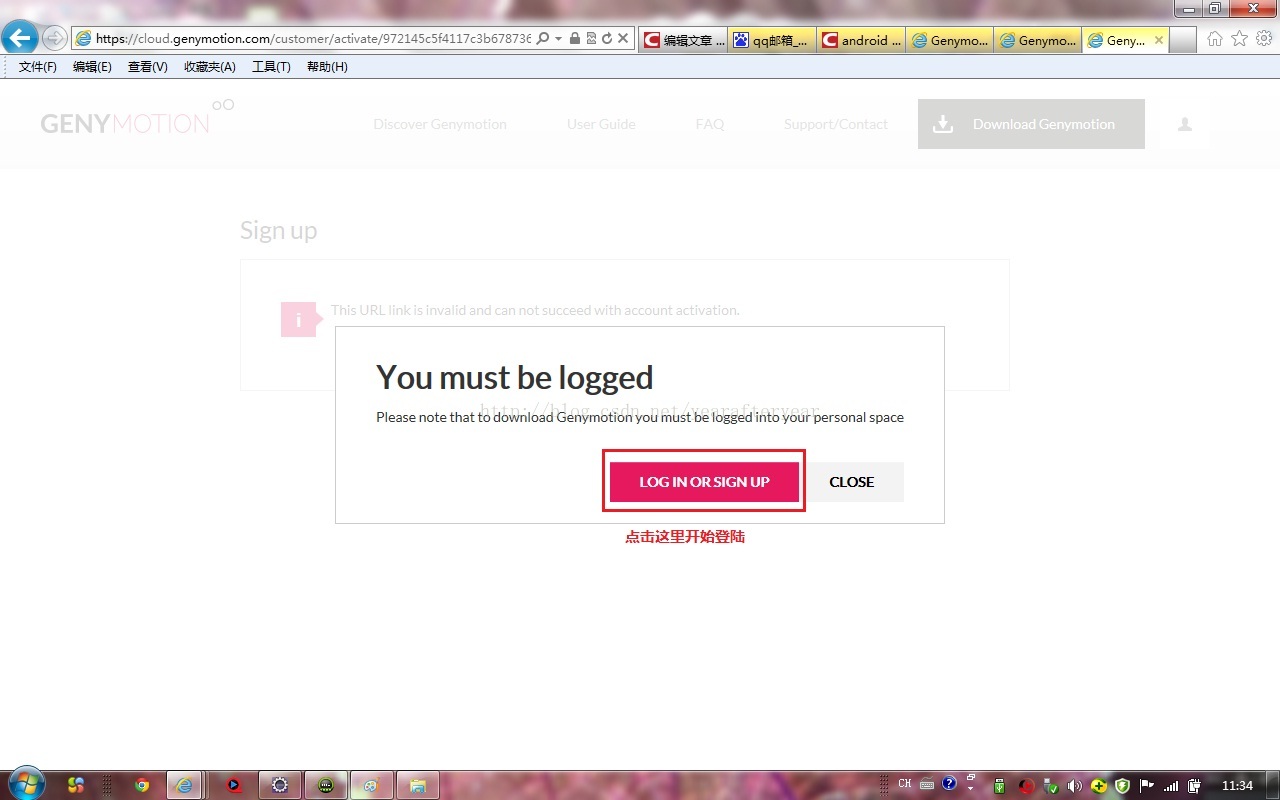The image size is (1280, 800).
Task: Launch the colorful pinwheel taskbar app
Action: [x=76, y=786]
